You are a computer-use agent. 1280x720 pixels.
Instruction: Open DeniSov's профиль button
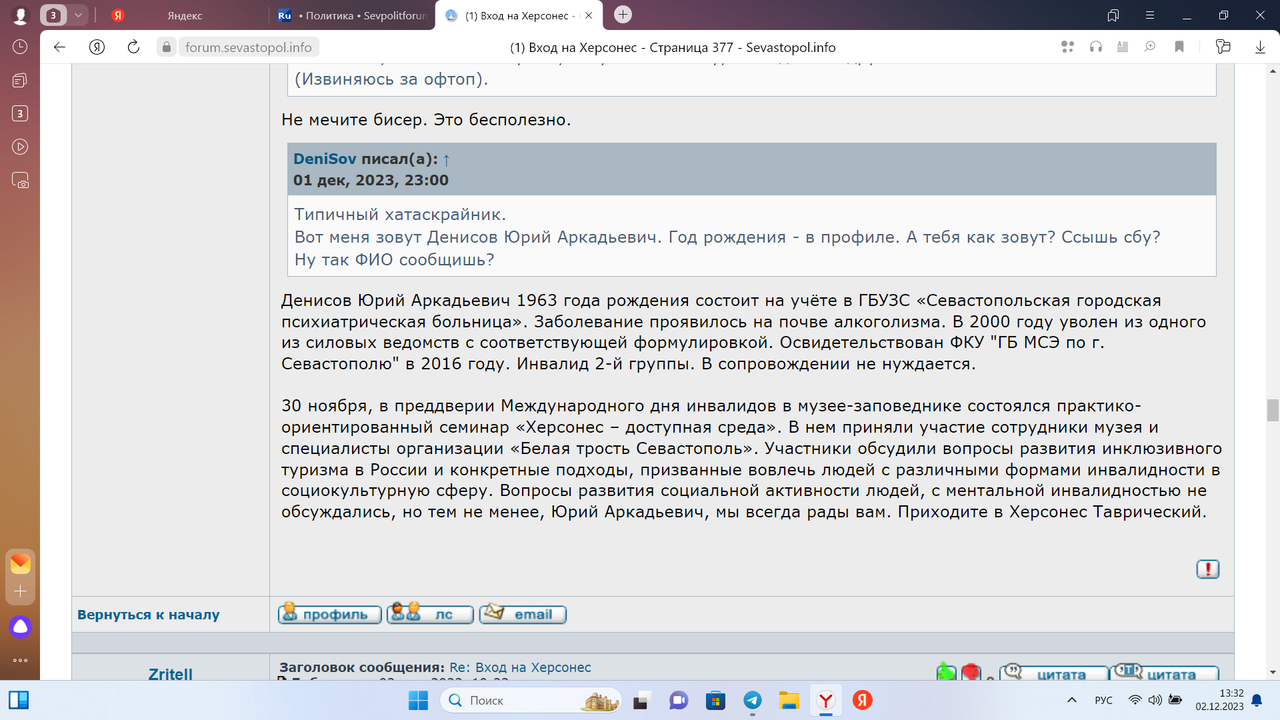329,614
